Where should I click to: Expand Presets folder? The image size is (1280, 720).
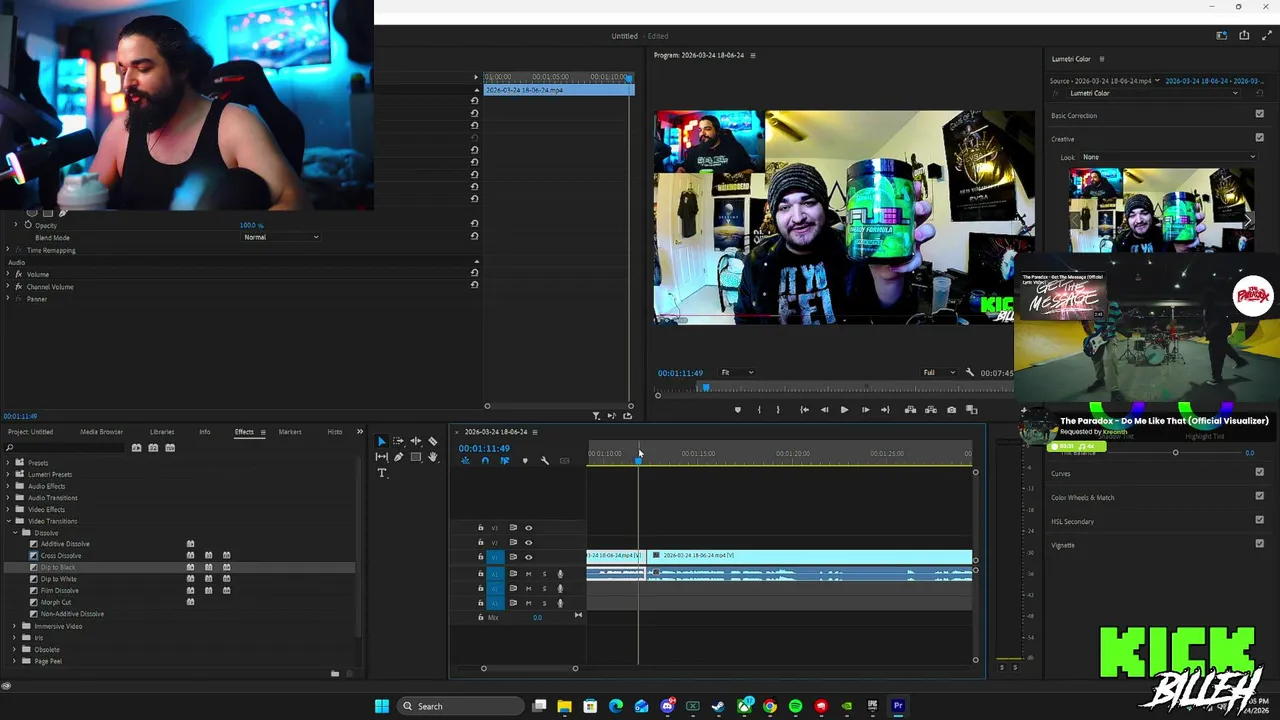click(8, 463)
